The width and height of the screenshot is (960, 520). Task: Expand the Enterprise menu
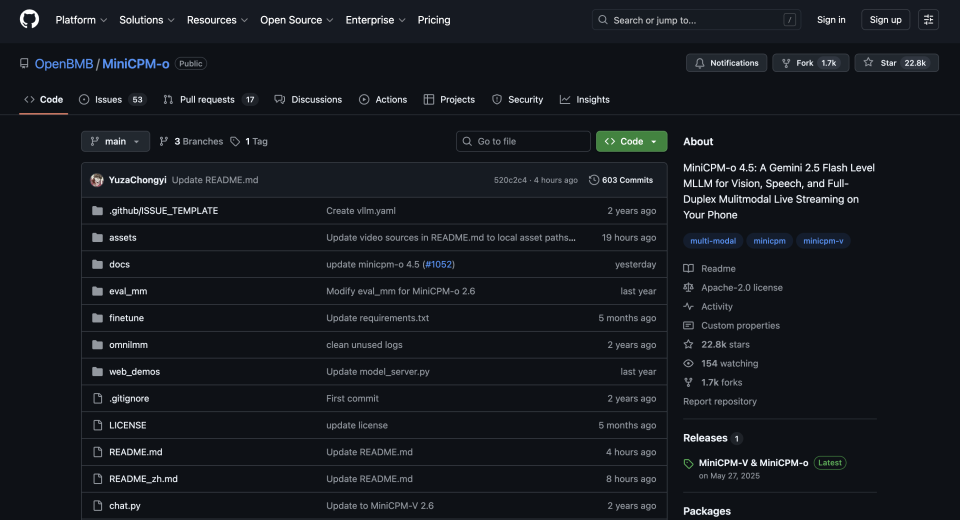(375, 20)
